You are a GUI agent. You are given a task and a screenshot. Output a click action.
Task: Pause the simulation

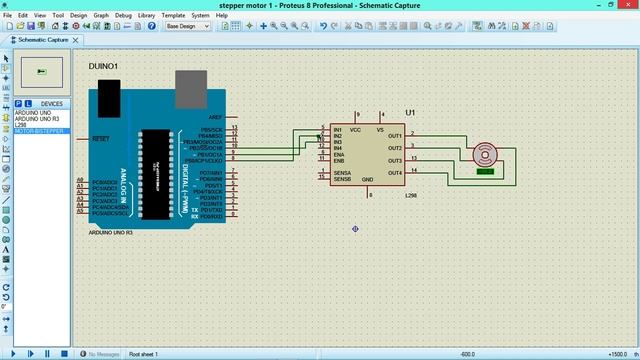[x=47, y=354]
